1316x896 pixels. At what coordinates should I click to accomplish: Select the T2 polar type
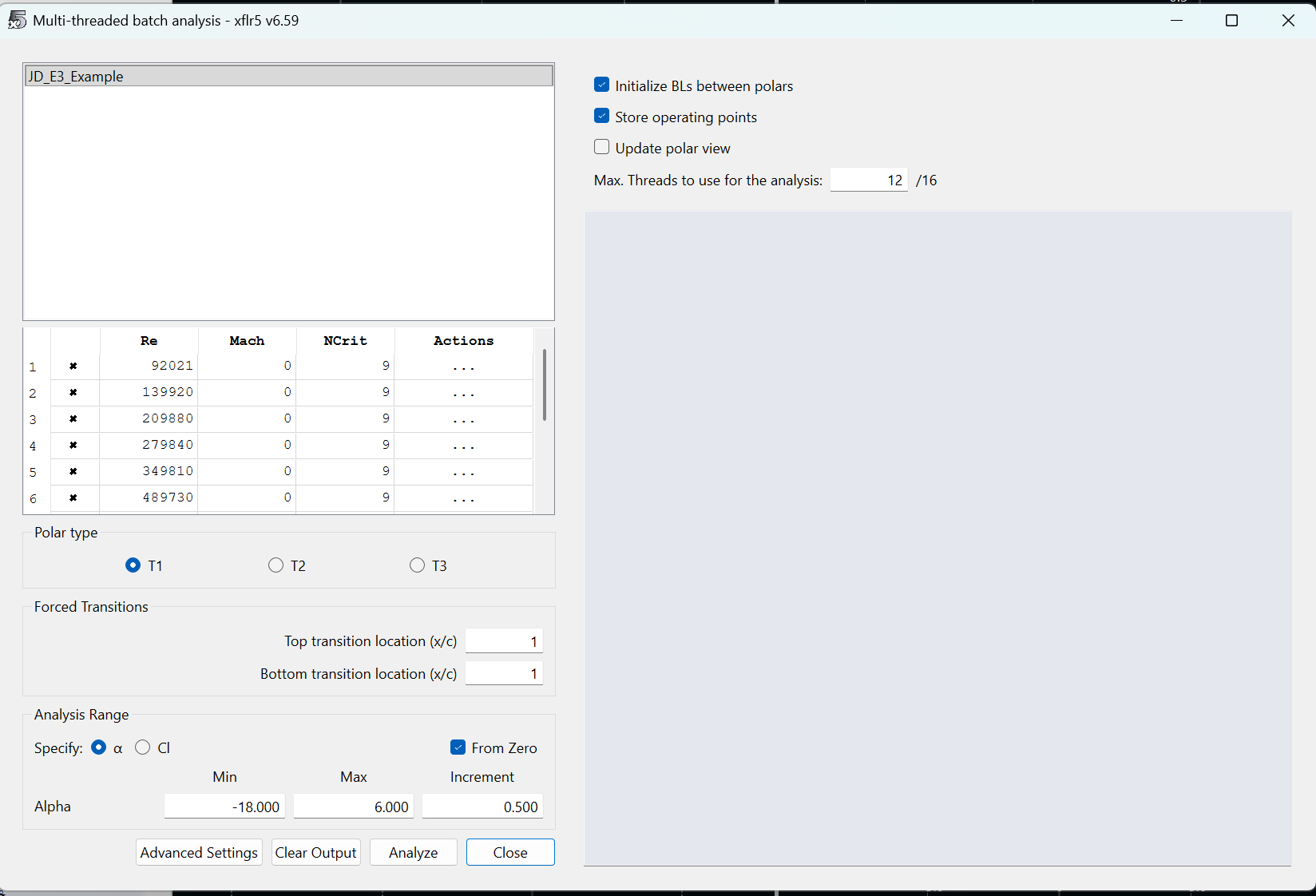coord(276,565)
